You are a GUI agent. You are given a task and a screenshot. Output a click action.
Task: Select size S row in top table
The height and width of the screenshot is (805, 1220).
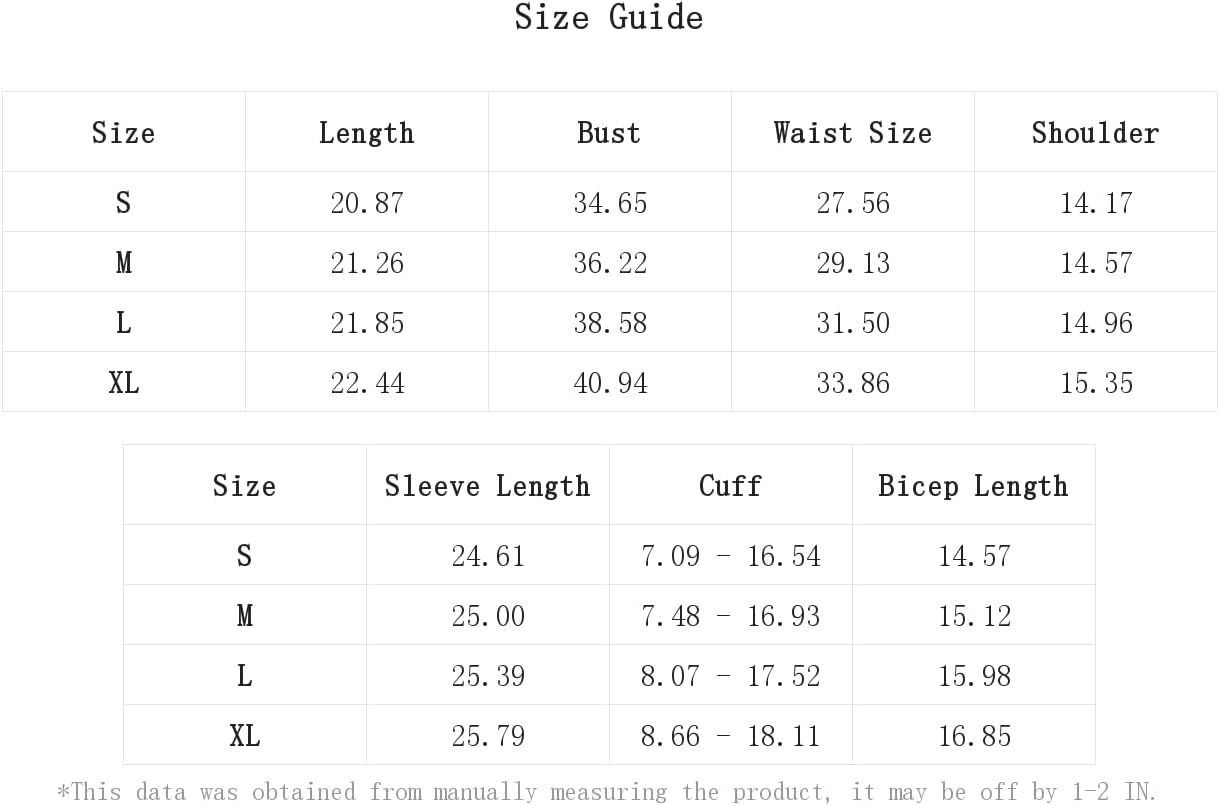[x=609, y=202]
